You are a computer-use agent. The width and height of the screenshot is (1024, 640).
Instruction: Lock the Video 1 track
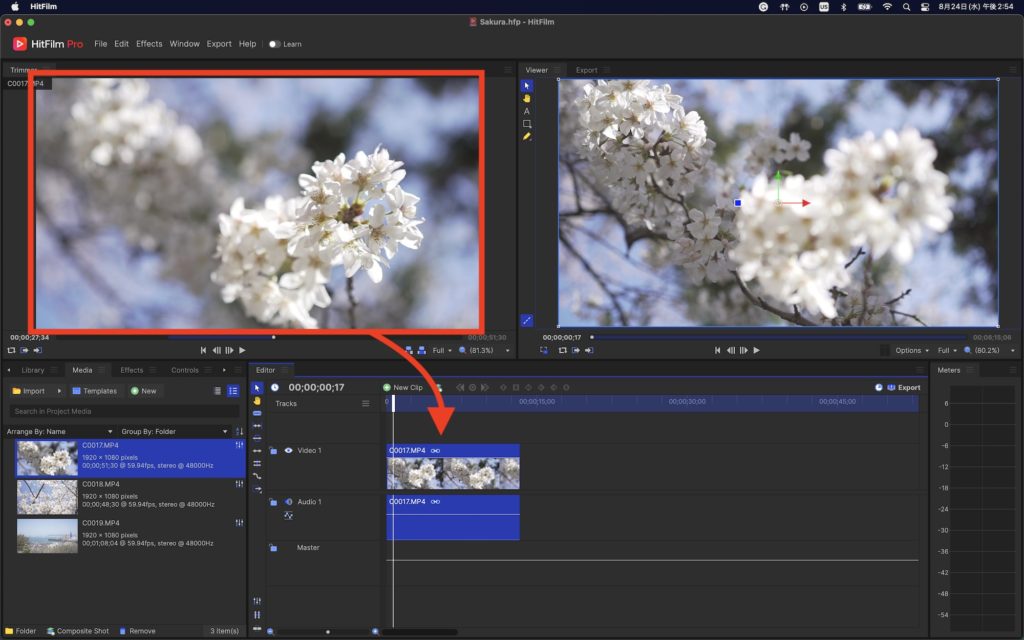273,451
